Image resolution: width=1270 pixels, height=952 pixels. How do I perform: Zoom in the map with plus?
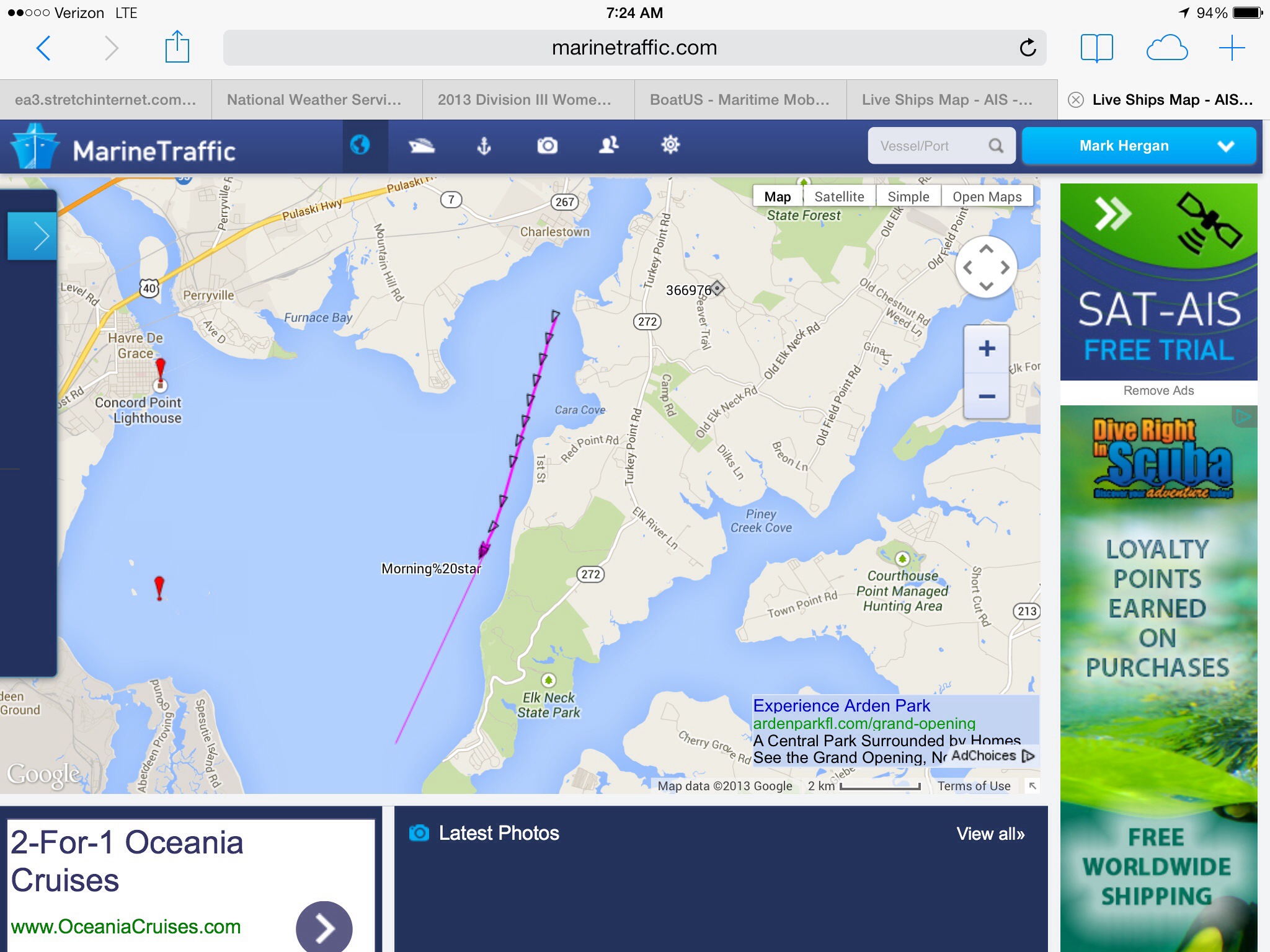pyautogui.click(x=987, y=348)
